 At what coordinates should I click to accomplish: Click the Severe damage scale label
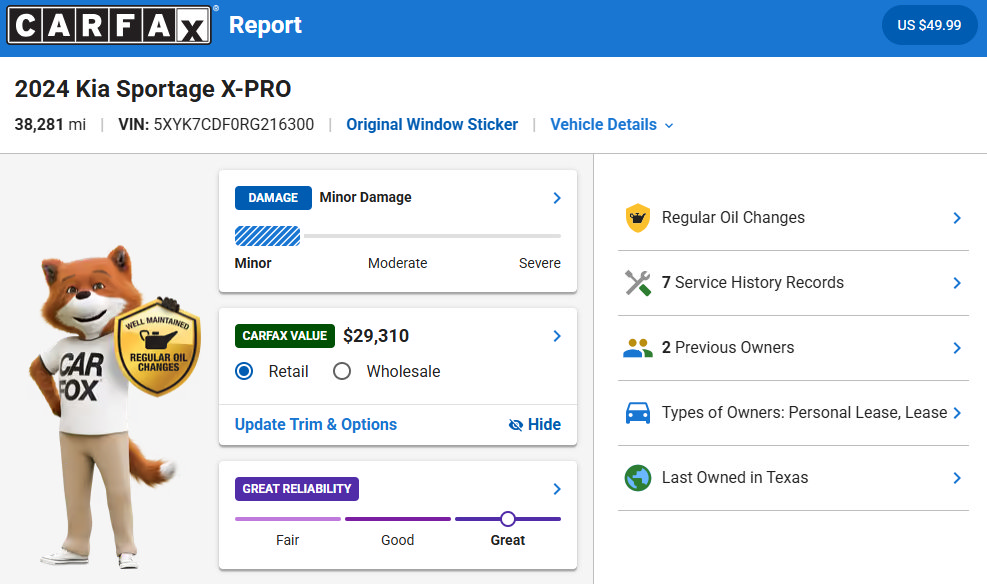click(x=539, y=263)
